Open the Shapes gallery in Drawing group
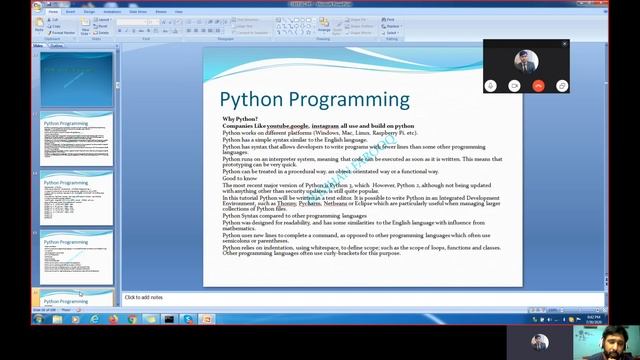This screenshot has width=640, height=360. click(x=295, y=26)
